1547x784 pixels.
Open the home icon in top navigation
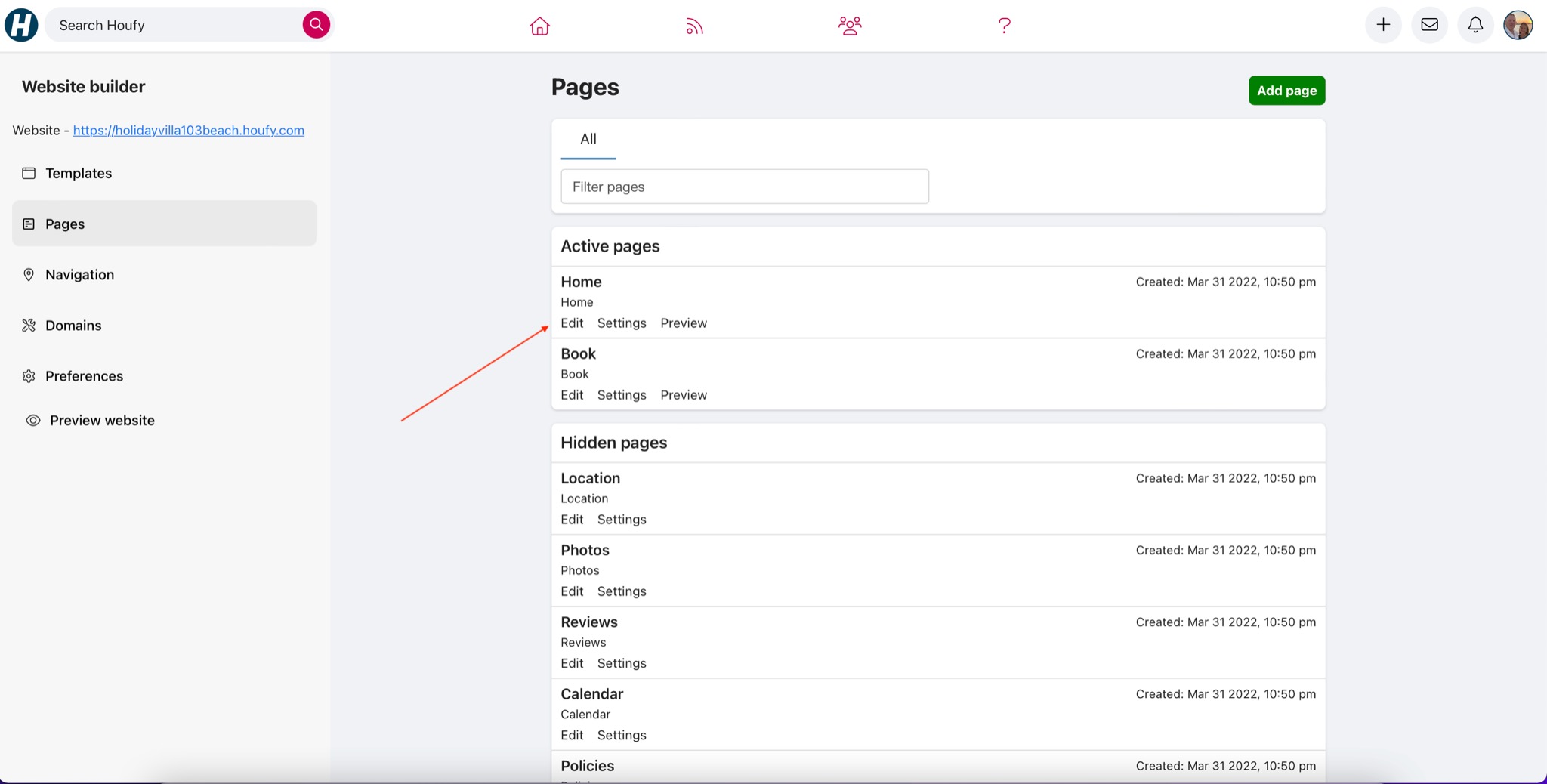(539, 26)
